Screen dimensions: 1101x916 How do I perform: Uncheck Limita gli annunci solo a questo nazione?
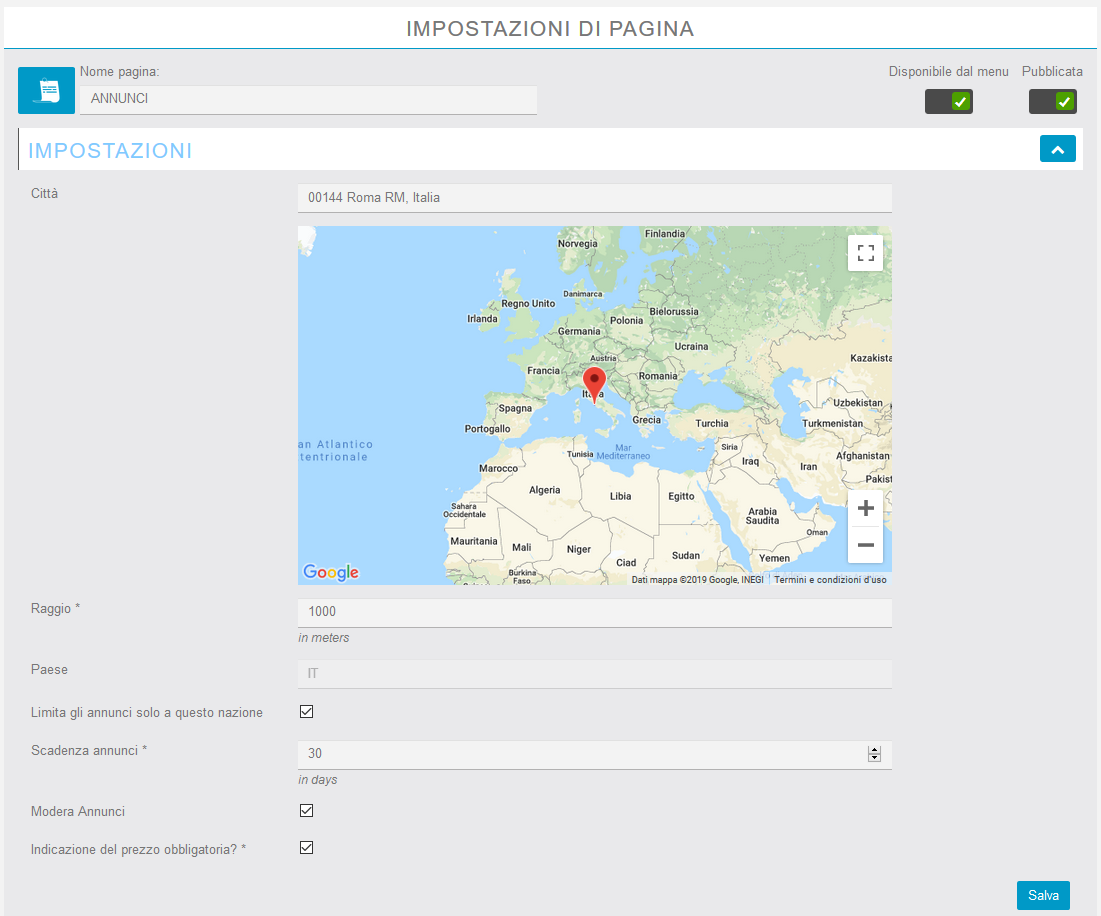306,712
